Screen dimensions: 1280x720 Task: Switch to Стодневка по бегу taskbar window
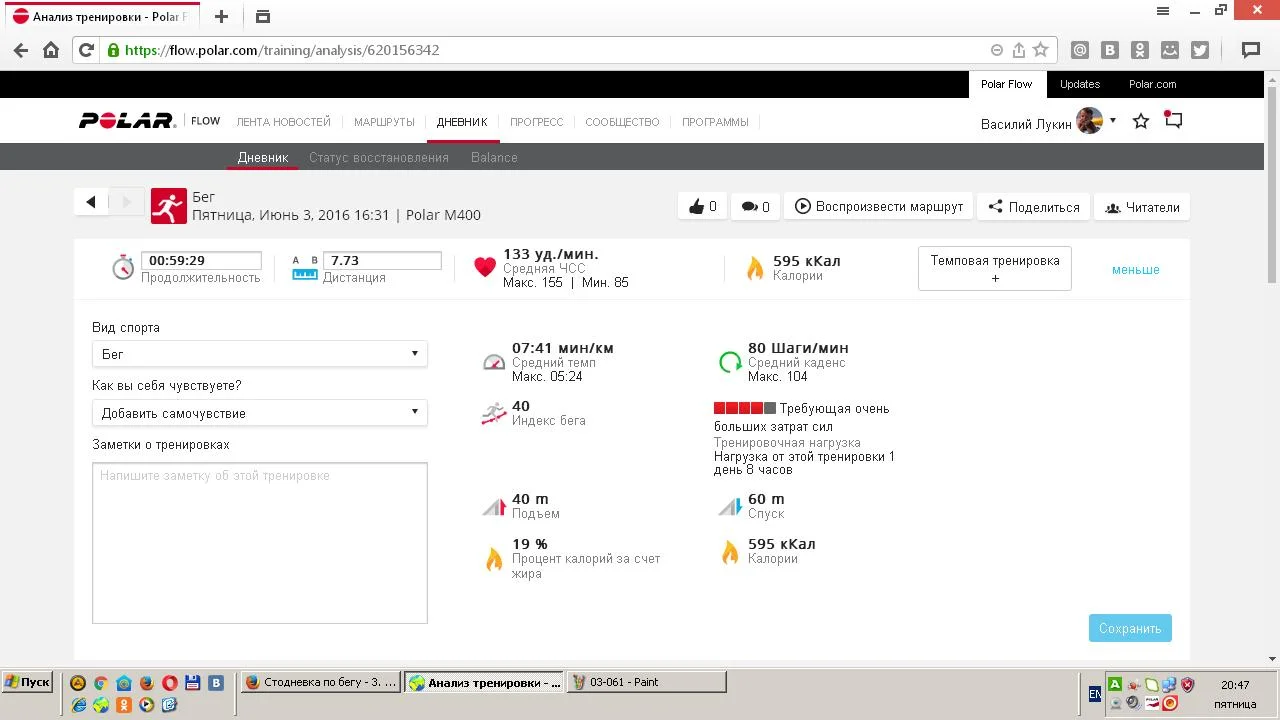pos(320,682)
